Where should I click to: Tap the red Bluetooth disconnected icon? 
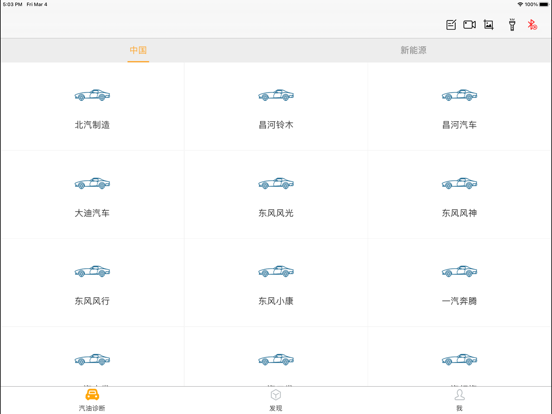(532, 25)
